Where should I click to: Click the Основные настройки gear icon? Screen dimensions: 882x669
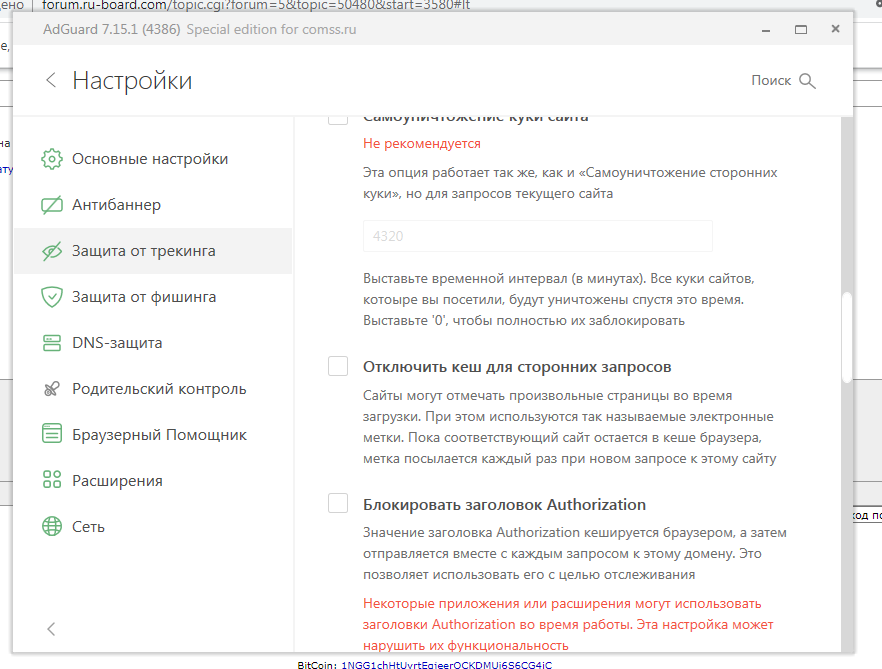coord(52,159)
